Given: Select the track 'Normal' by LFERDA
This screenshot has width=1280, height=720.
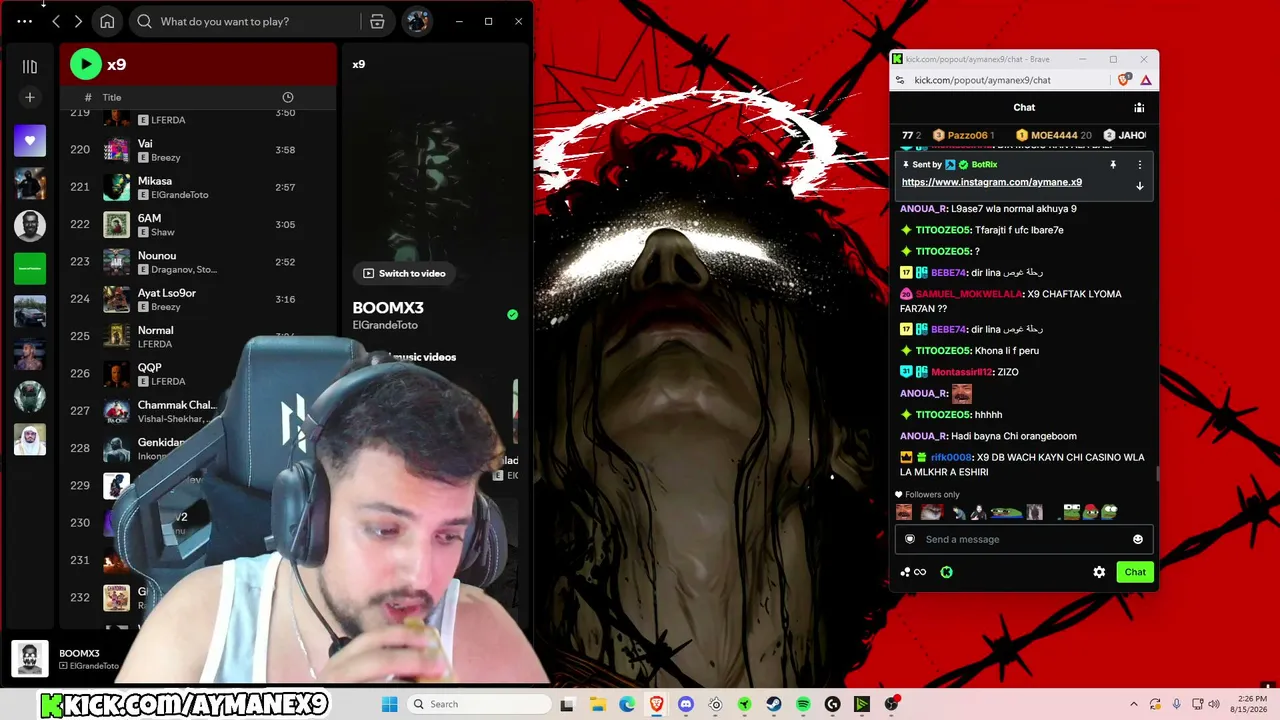Looking at the screenshot, I should click(x=198, y=336).
